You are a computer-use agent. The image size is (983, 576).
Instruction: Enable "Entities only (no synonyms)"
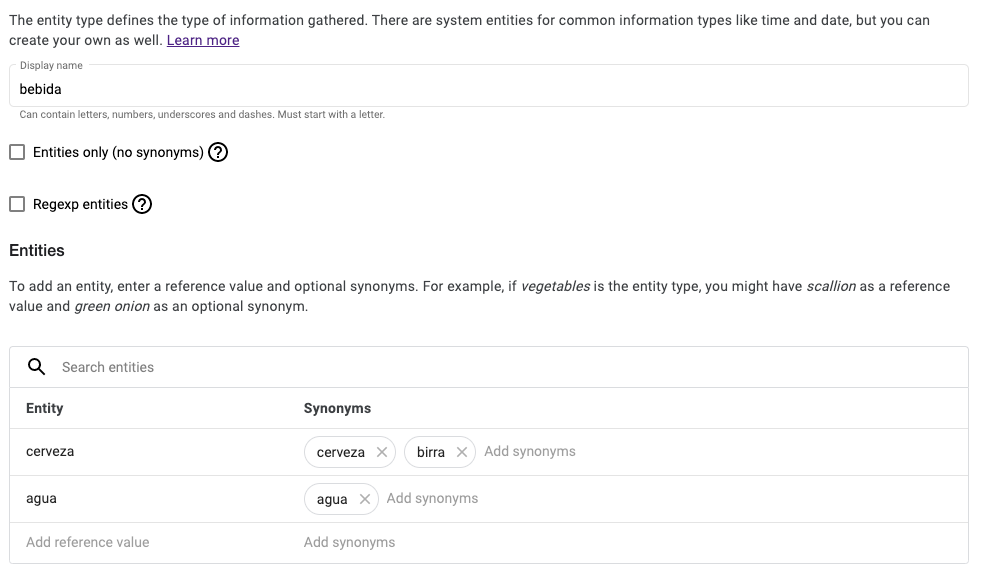tap(16, 151)
